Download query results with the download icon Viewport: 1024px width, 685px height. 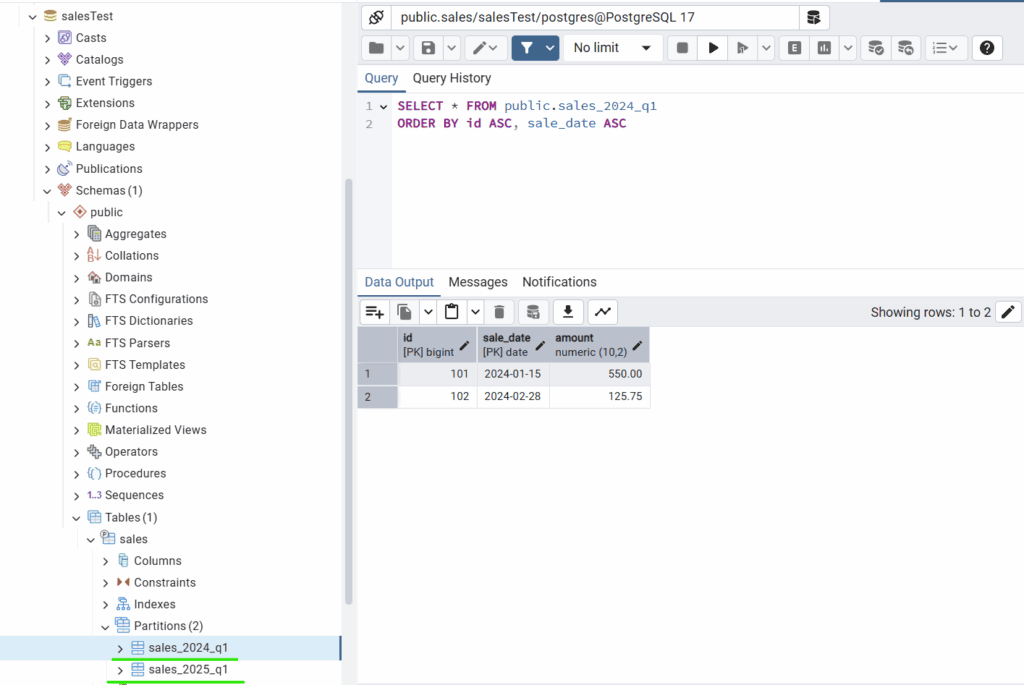pyautogui.click(x=566, y=311)
